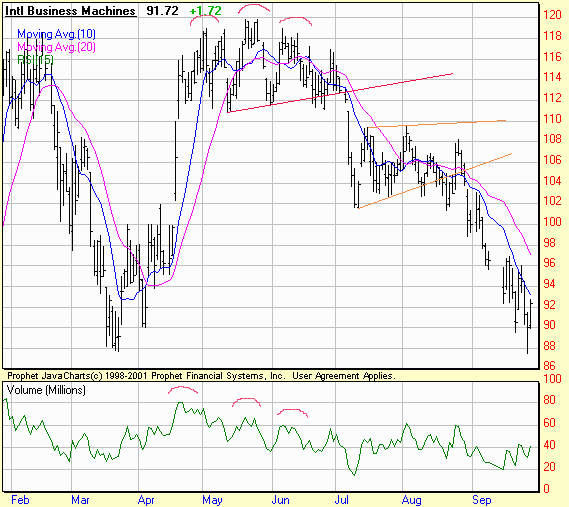The image size is (569, 507).
Task: Click the 110 price axis label
Action: click(552, 119)
